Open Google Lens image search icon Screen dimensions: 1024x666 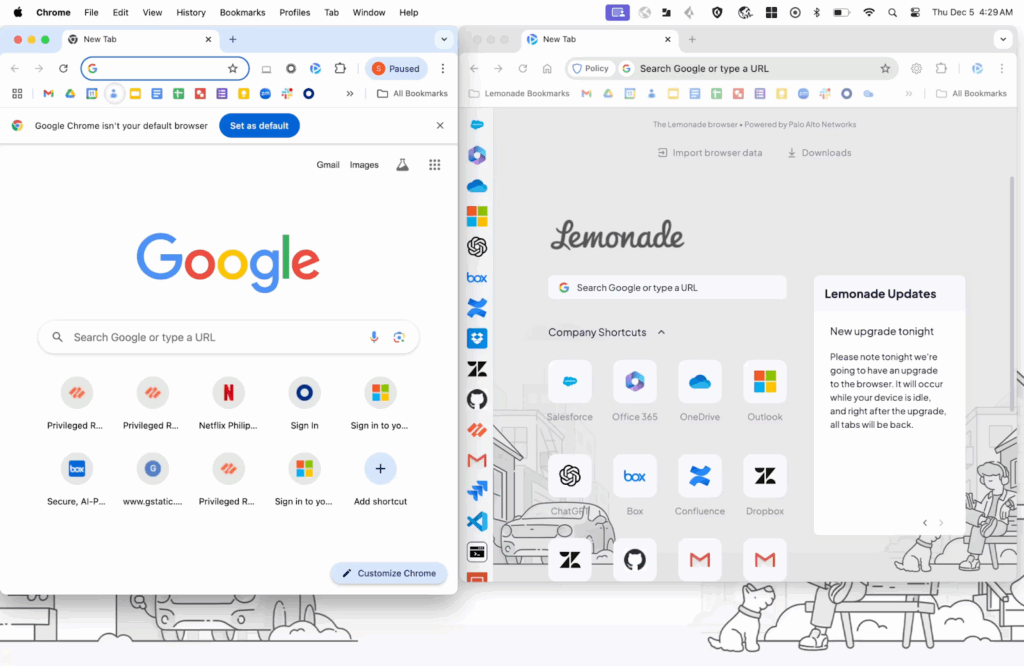[399, 337]
